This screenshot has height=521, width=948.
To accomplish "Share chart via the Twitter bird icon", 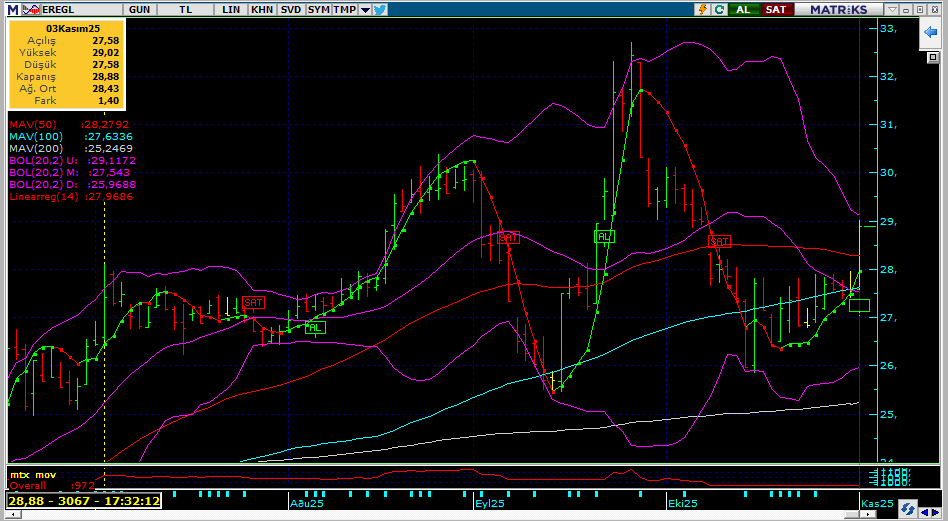I will [x=380, y=9].
